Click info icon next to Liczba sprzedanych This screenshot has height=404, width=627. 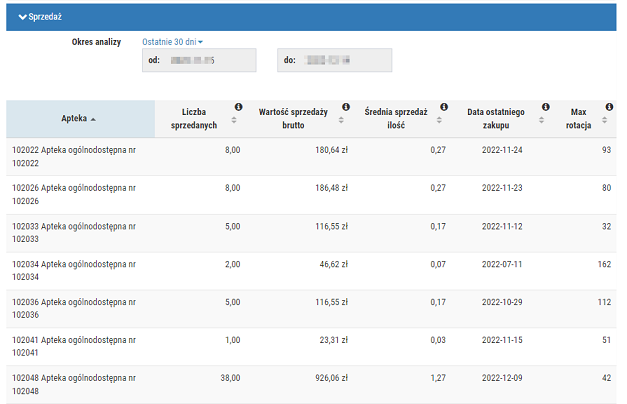(x=238, y=107)
